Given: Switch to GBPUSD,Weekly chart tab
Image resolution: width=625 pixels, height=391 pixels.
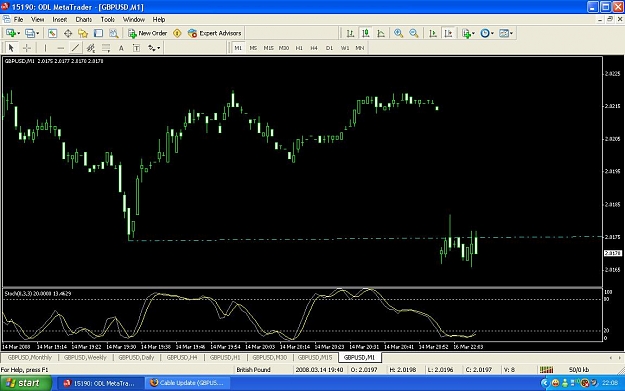Looking at the screenshot, I should coord(85,358).
